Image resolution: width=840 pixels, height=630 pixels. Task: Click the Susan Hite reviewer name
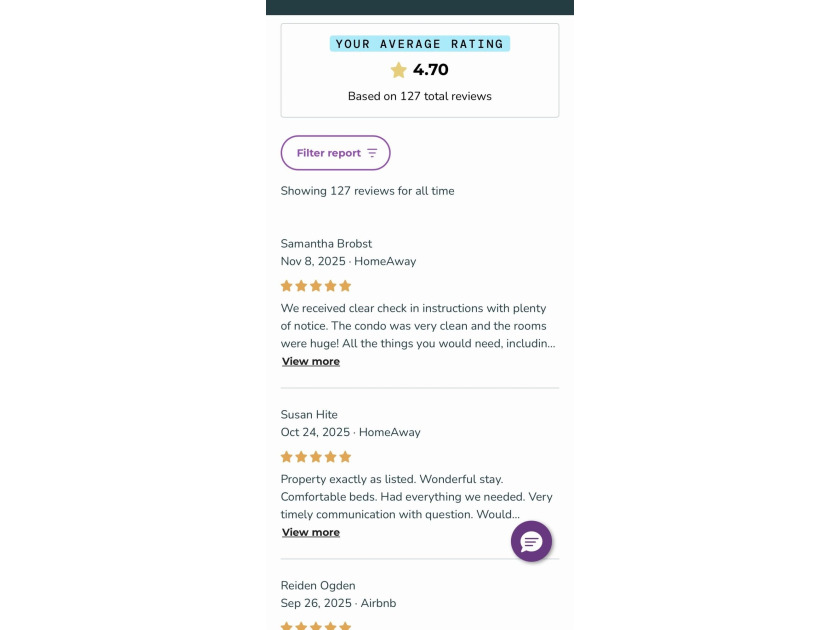[x=309, y=415]
